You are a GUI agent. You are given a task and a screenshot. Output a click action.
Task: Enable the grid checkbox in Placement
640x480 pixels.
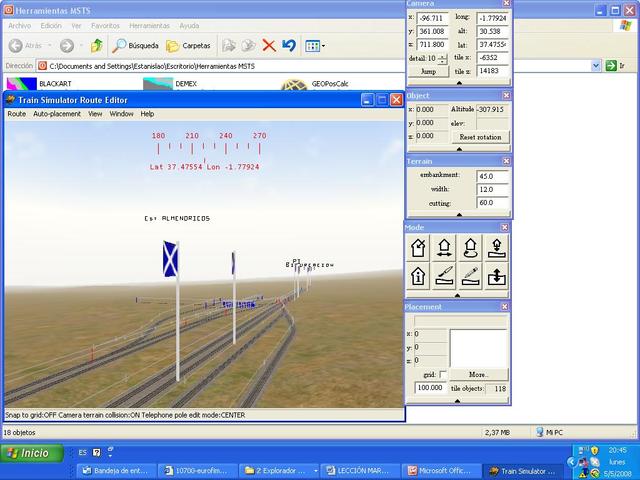[x=443, y=375]
